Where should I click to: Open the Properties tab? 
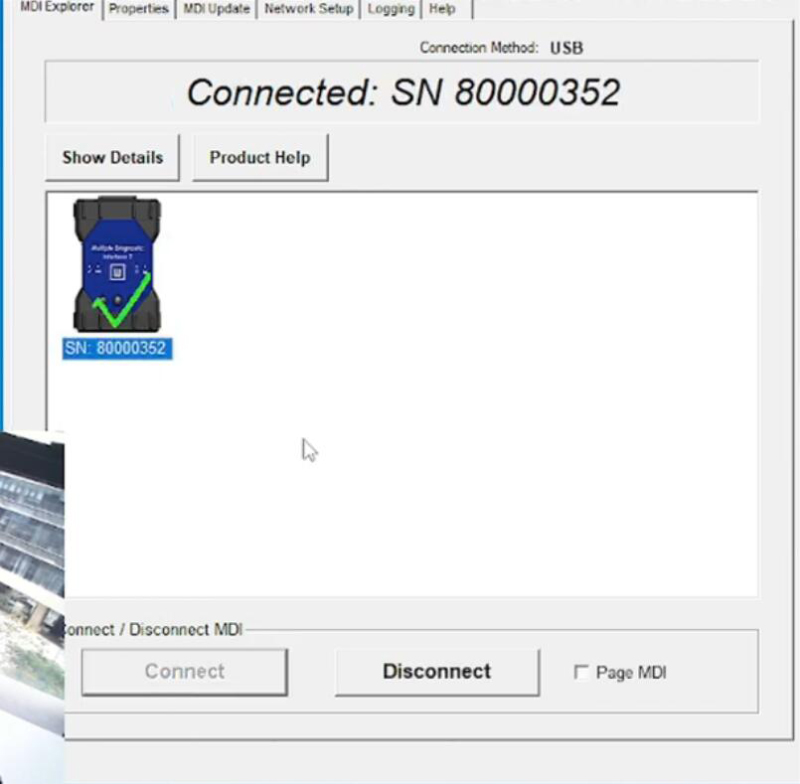pos(139,9)
